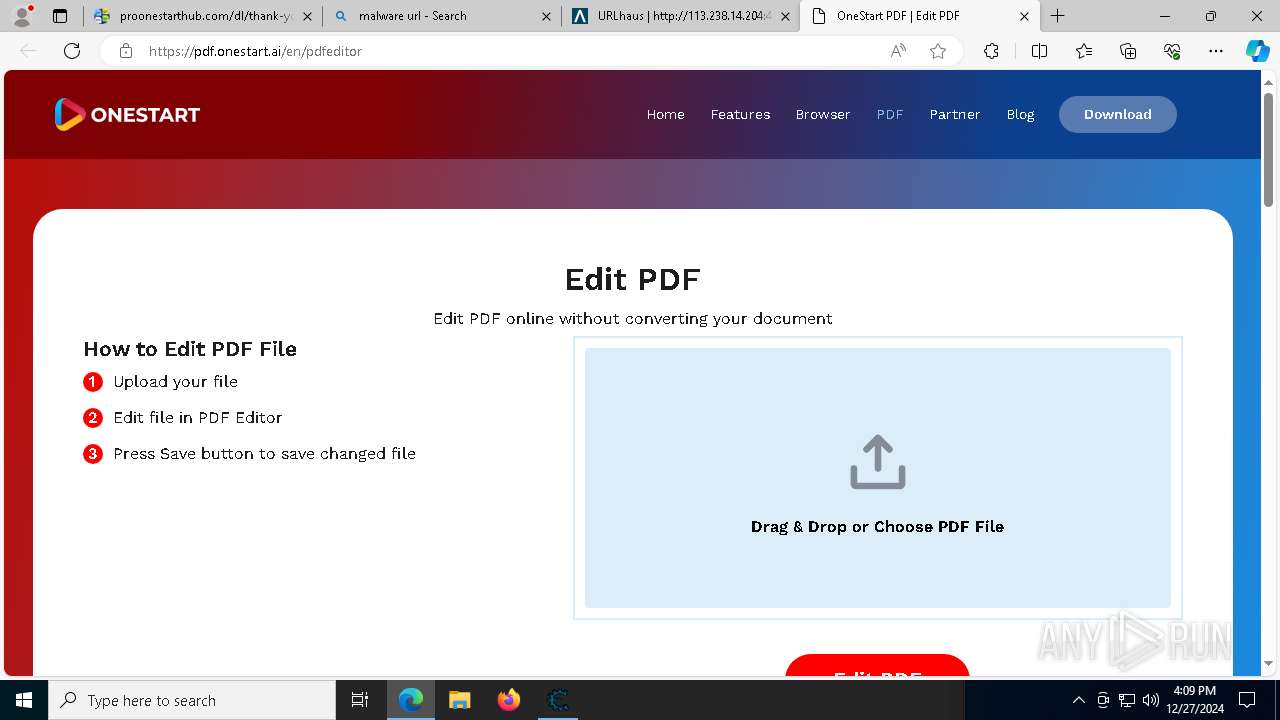Image resolution: width=1280 pixels, height=720 pixels.
Task: Open the browser profile icon
Action: click(x=21, y=16)
